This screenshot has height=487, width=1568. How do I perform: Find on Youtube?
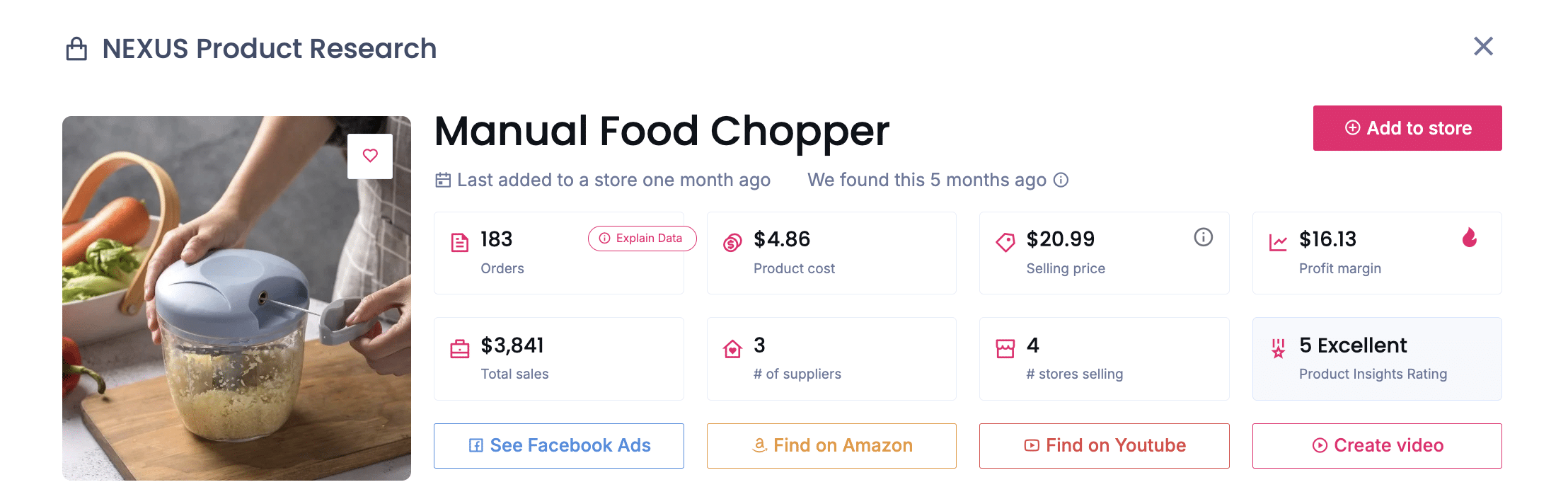1104,445
